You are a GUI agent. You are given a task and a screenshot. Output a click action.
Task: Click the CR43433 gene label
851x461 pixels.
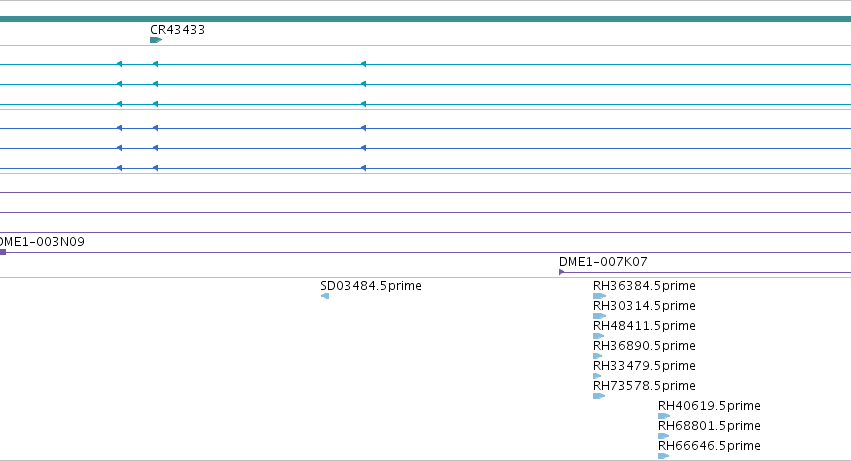(x=177, y=30)
